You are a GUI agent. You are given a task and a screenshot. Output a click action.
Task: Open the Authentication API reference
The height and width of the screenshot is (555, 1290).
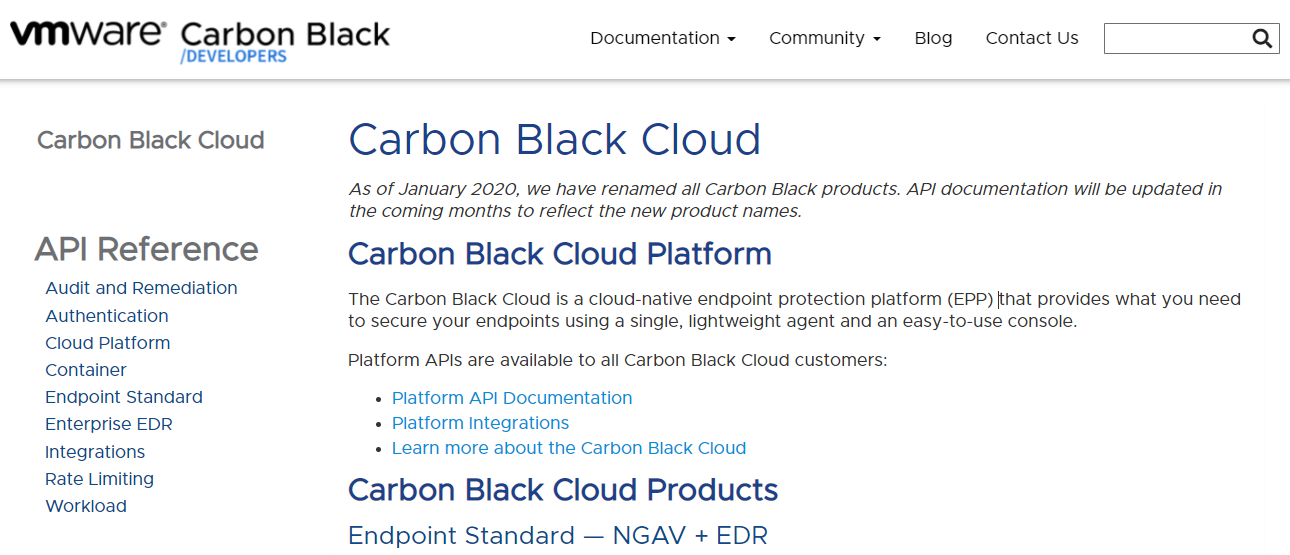107,316
